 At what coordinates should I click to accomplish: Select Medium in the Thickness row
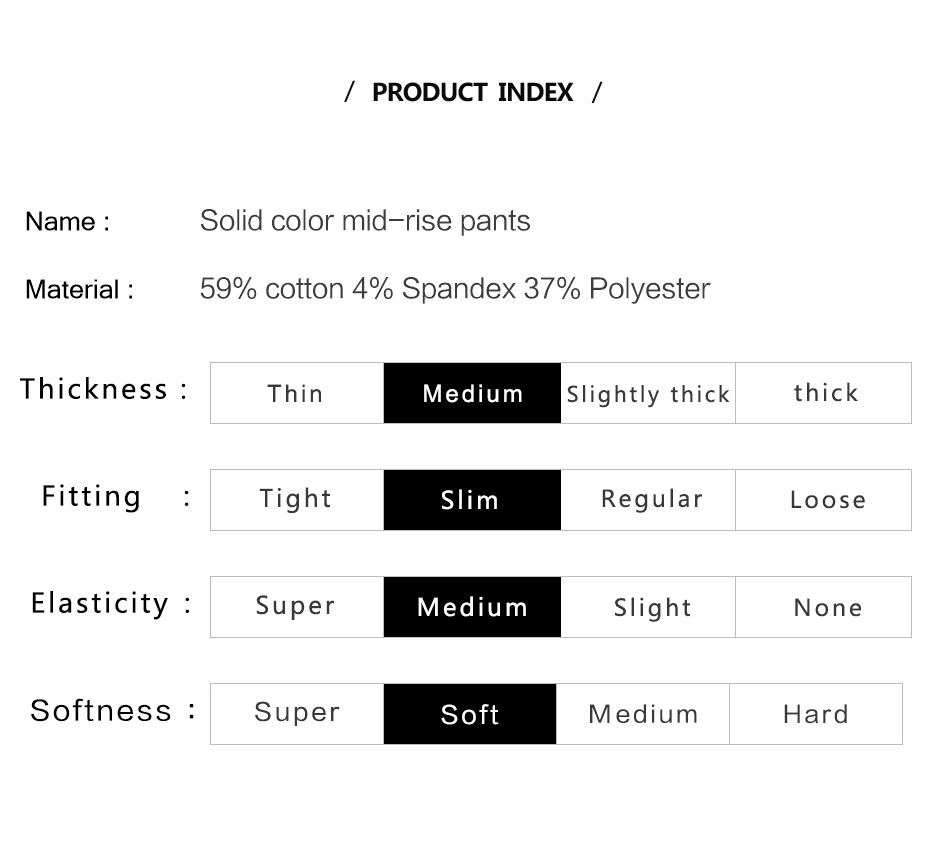click(x=472, y=393)
